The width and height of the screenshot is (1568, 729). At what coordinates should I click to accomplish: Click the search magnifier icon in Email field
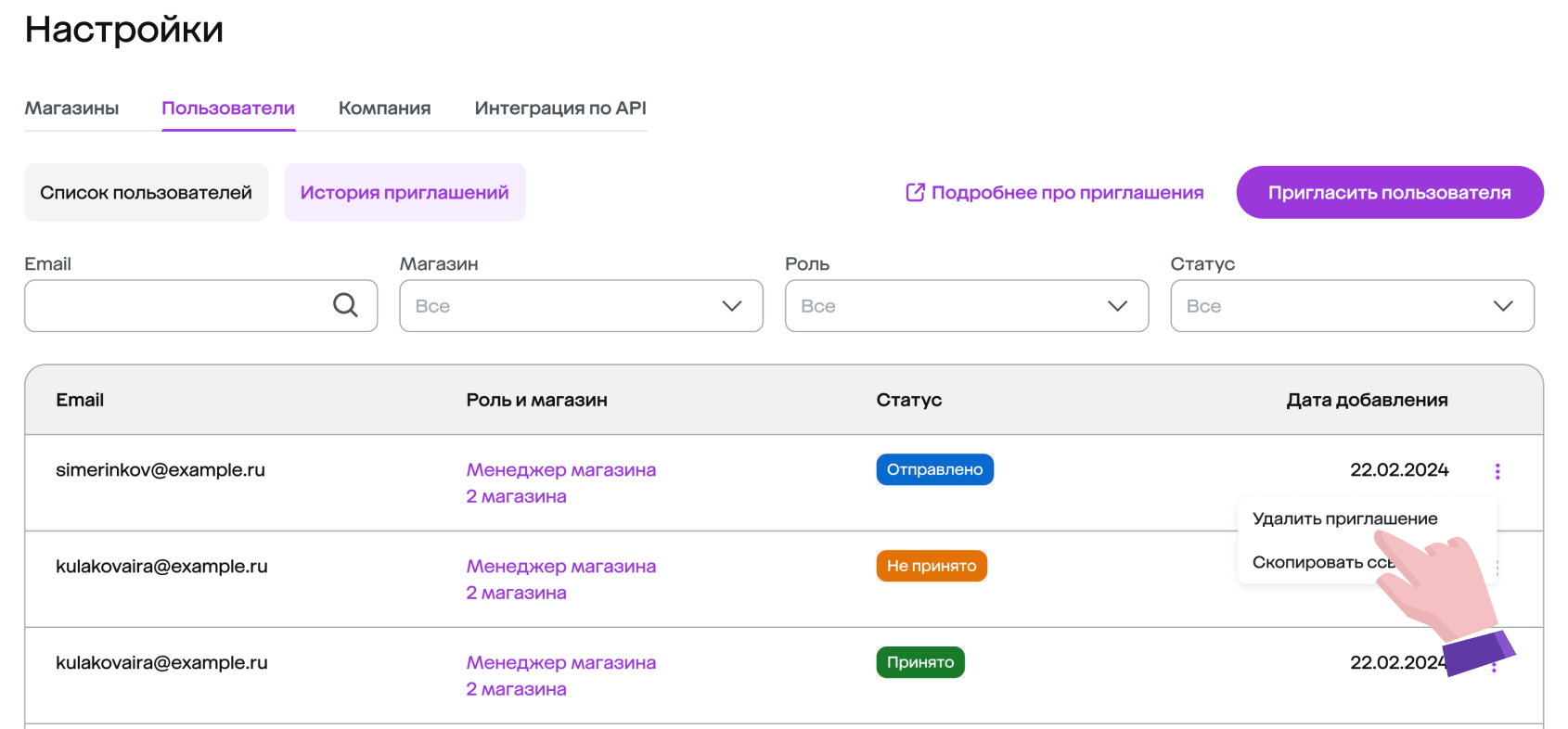click(345, 305)
